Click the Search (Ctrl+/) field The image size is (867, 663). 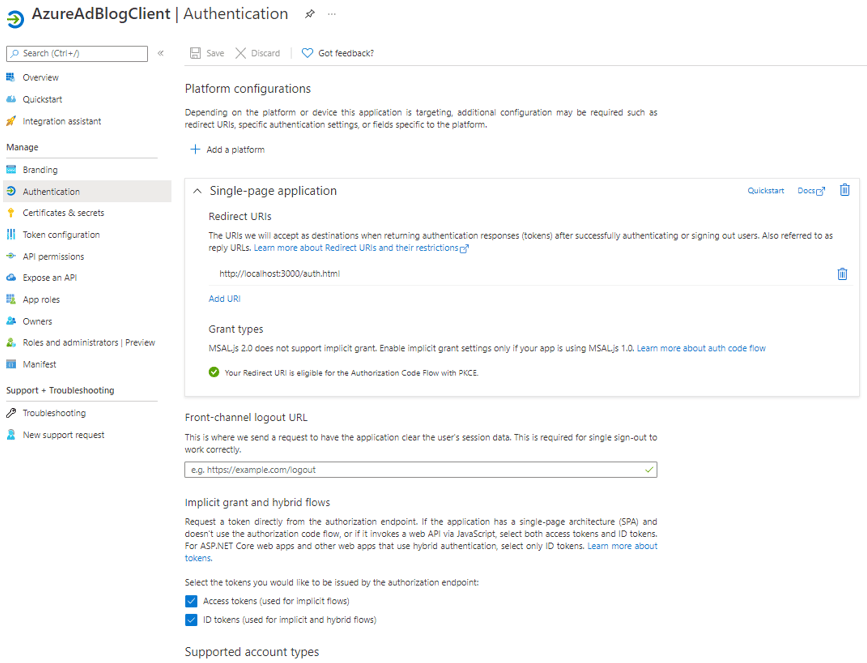tap(77, 54)
